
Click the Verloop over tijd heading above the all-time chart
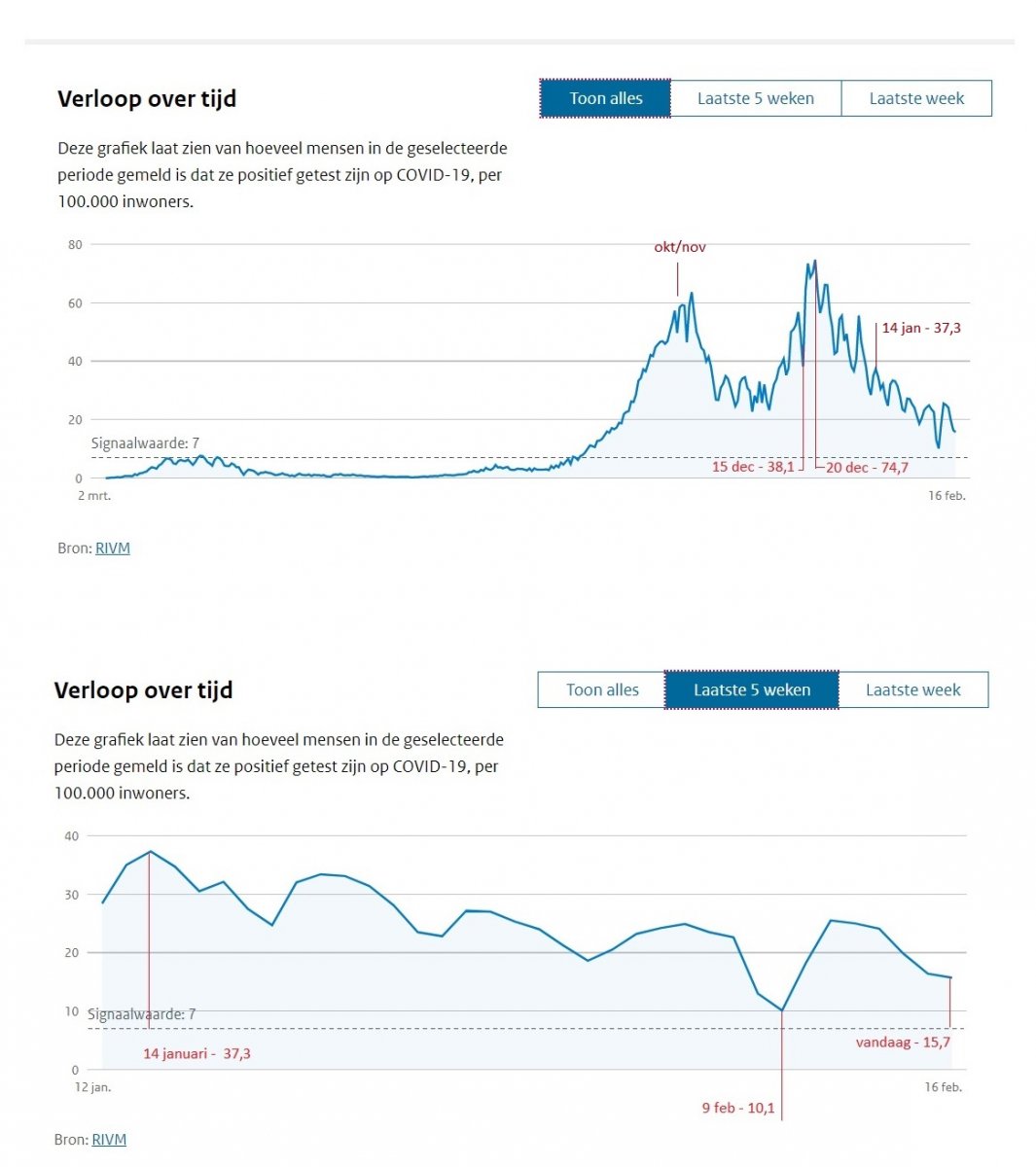[147, 98]
